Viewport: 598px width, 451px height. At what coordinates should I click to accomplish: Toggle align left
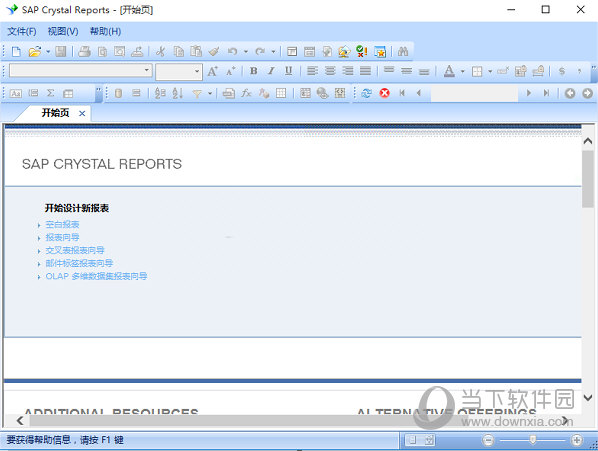tap(312, 71)
